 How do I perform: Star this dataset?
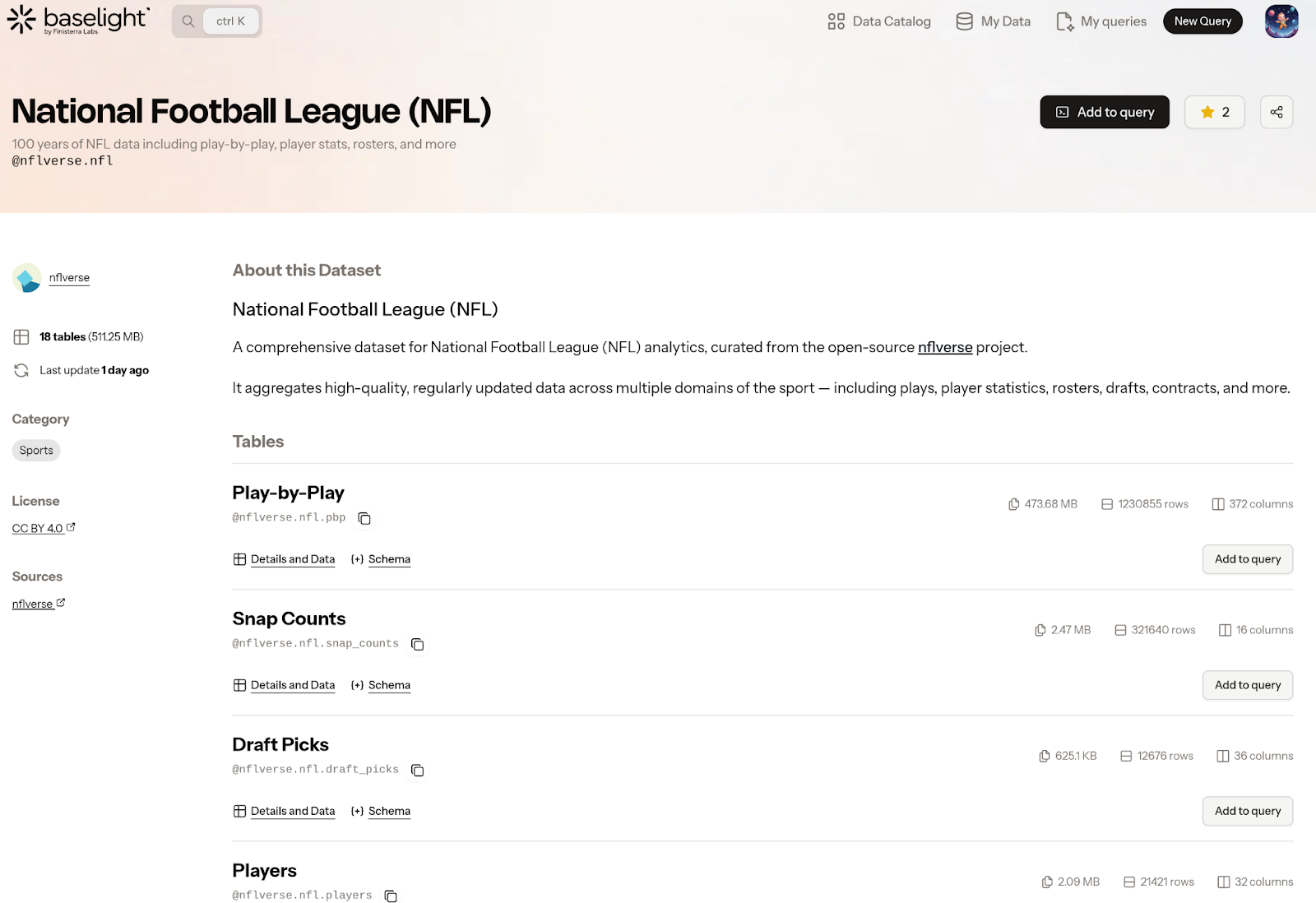(x=1215, y=112)
